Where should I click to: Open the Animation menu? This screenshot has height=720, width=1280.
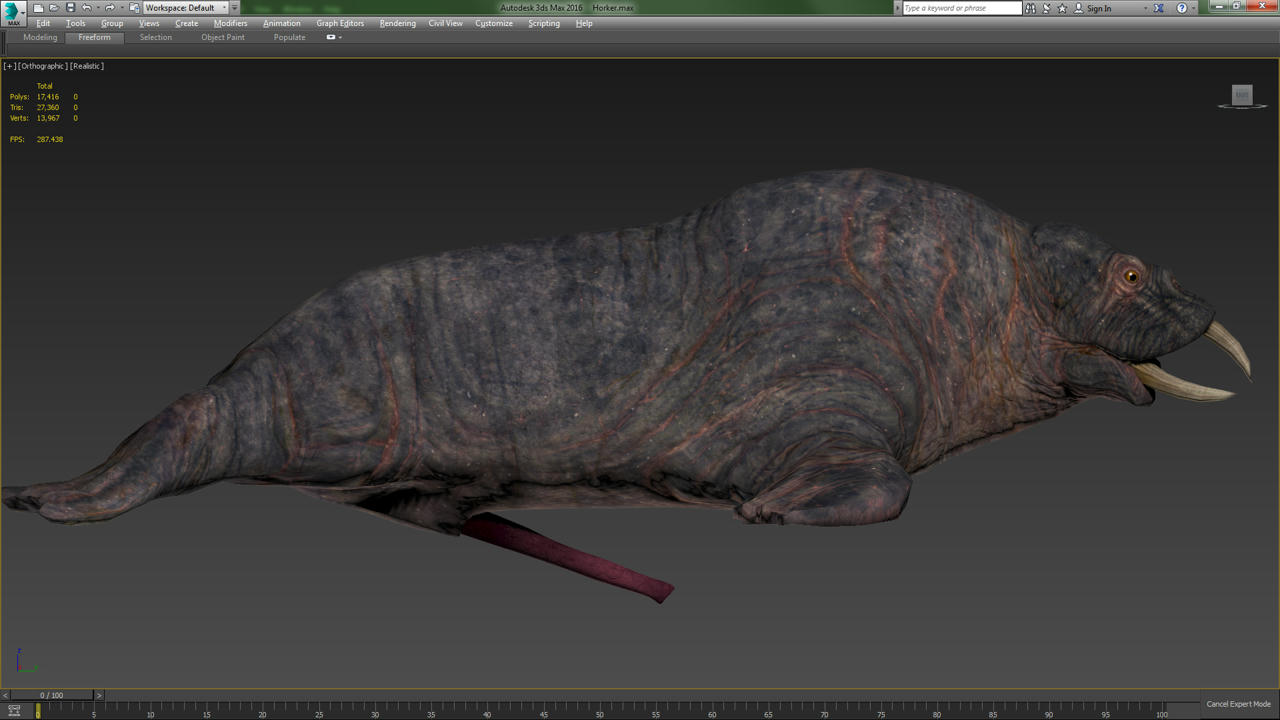282,23
